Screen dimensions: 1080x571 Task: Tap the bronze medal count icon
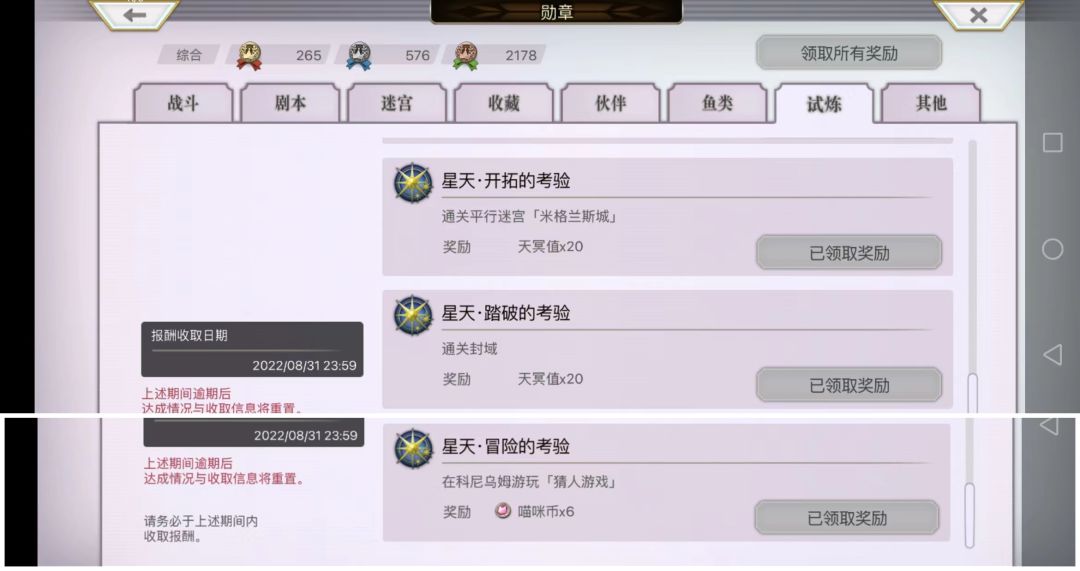click(466, 55)
